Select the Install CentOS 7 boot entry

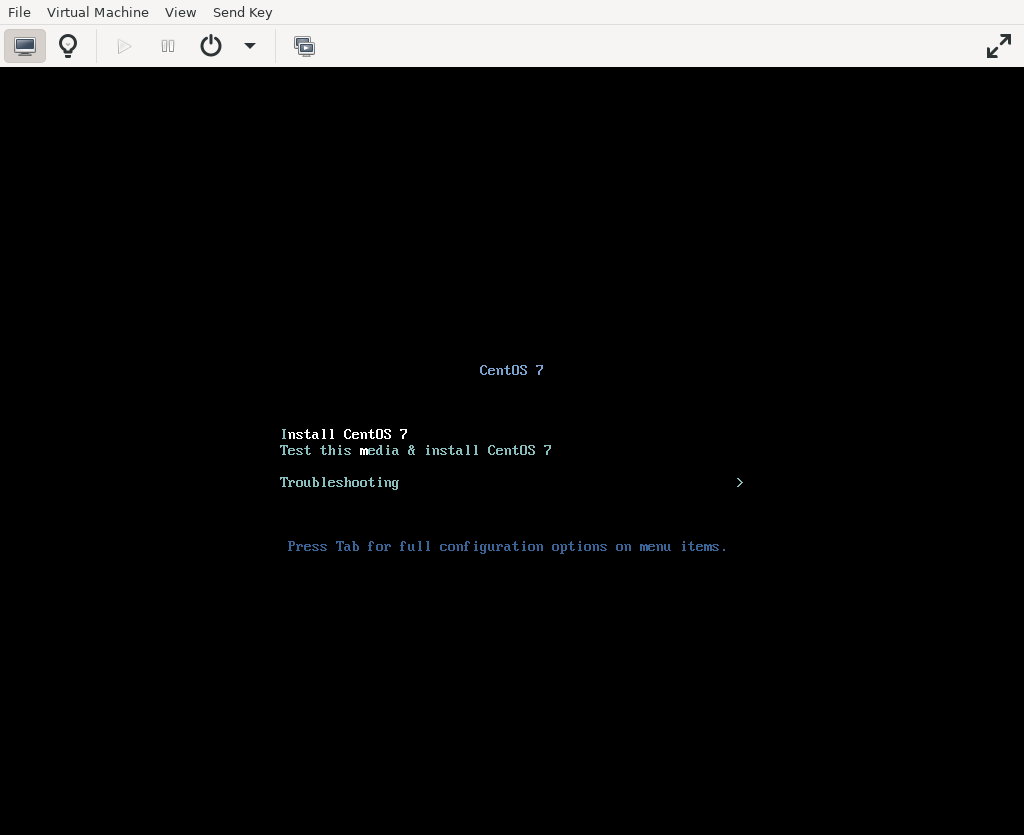344,434
